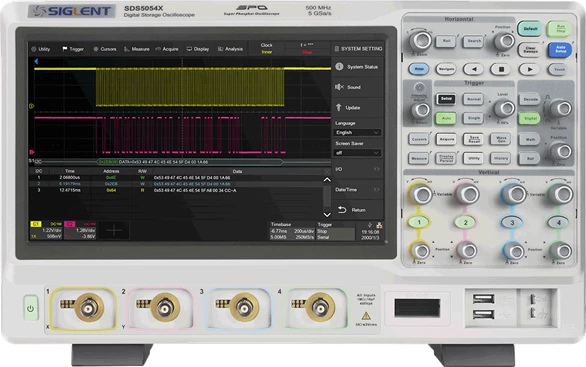Hit the Ref button
Screen dimensions: 586x367
point(530,158)
